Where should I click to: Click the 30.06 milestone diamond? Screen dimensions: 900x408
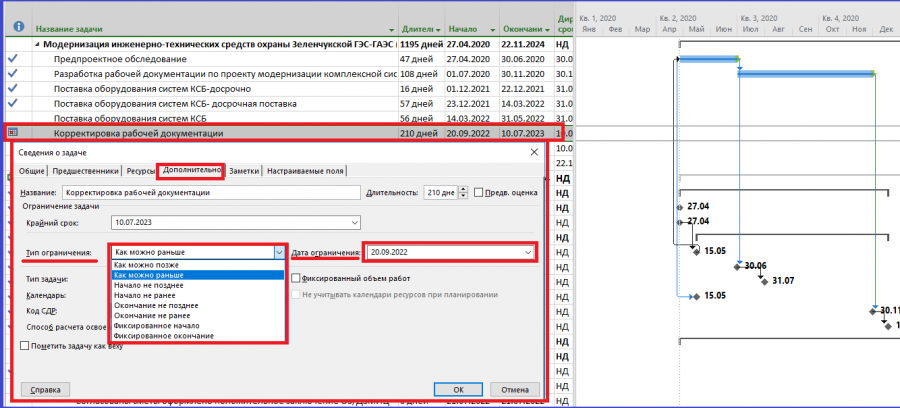pyautogui.click(x=738, y=266)
